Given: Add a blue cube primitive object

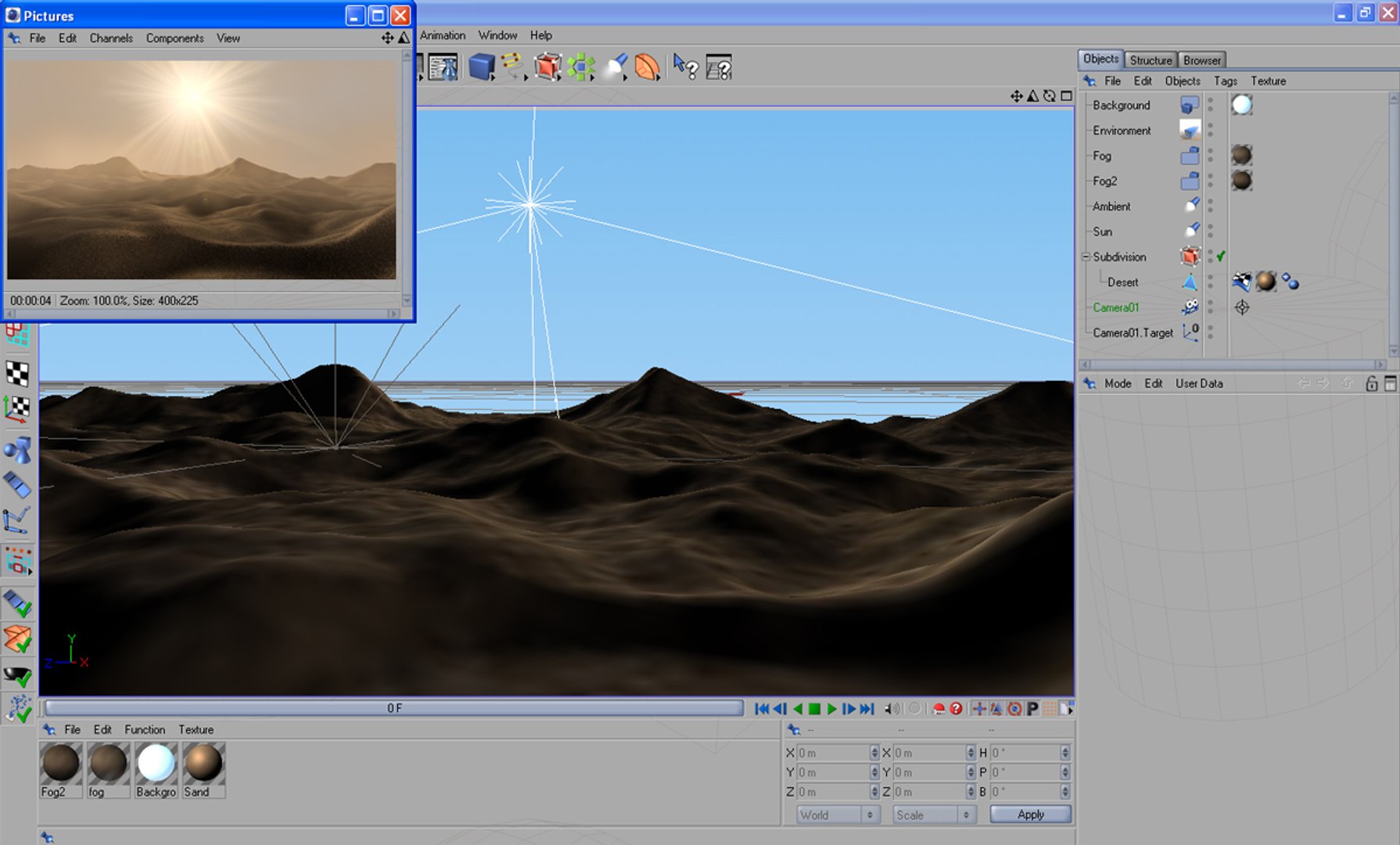Looking at the screenshot, I should click(x=482, y=67).
